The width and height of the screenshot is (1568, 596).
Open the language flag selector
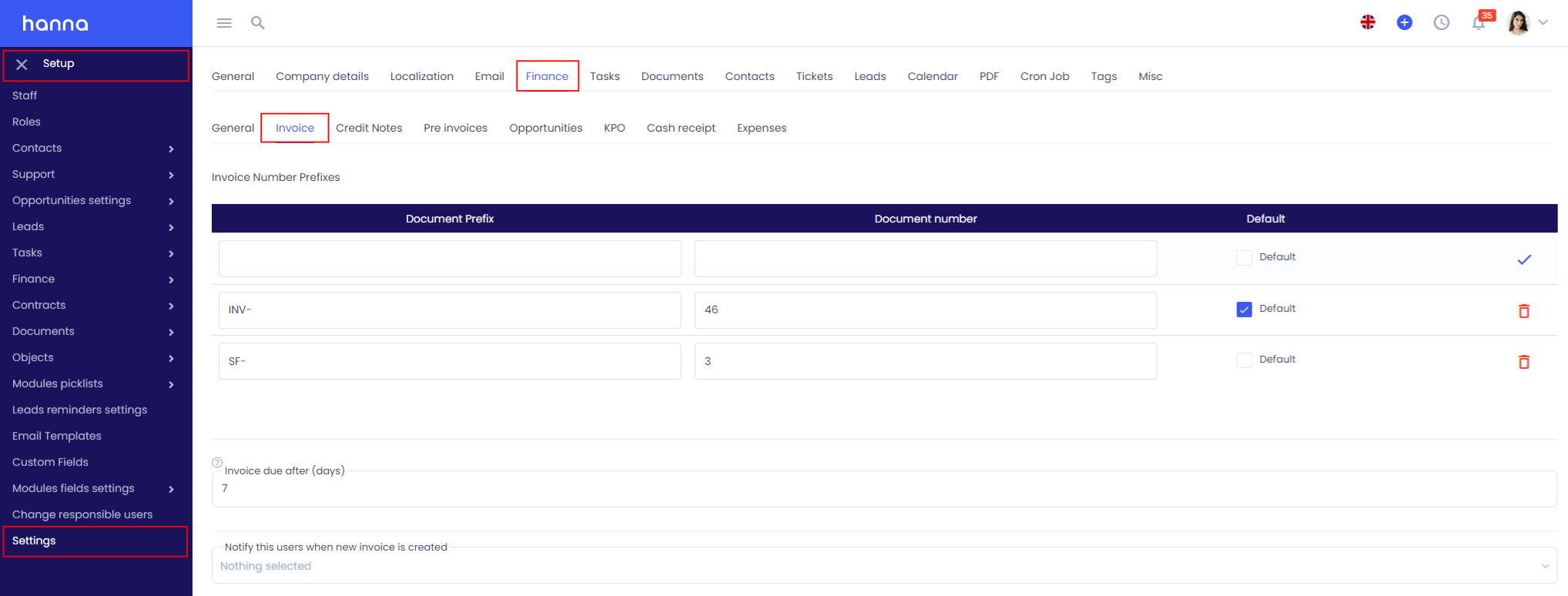click(x=1368, y=22)
